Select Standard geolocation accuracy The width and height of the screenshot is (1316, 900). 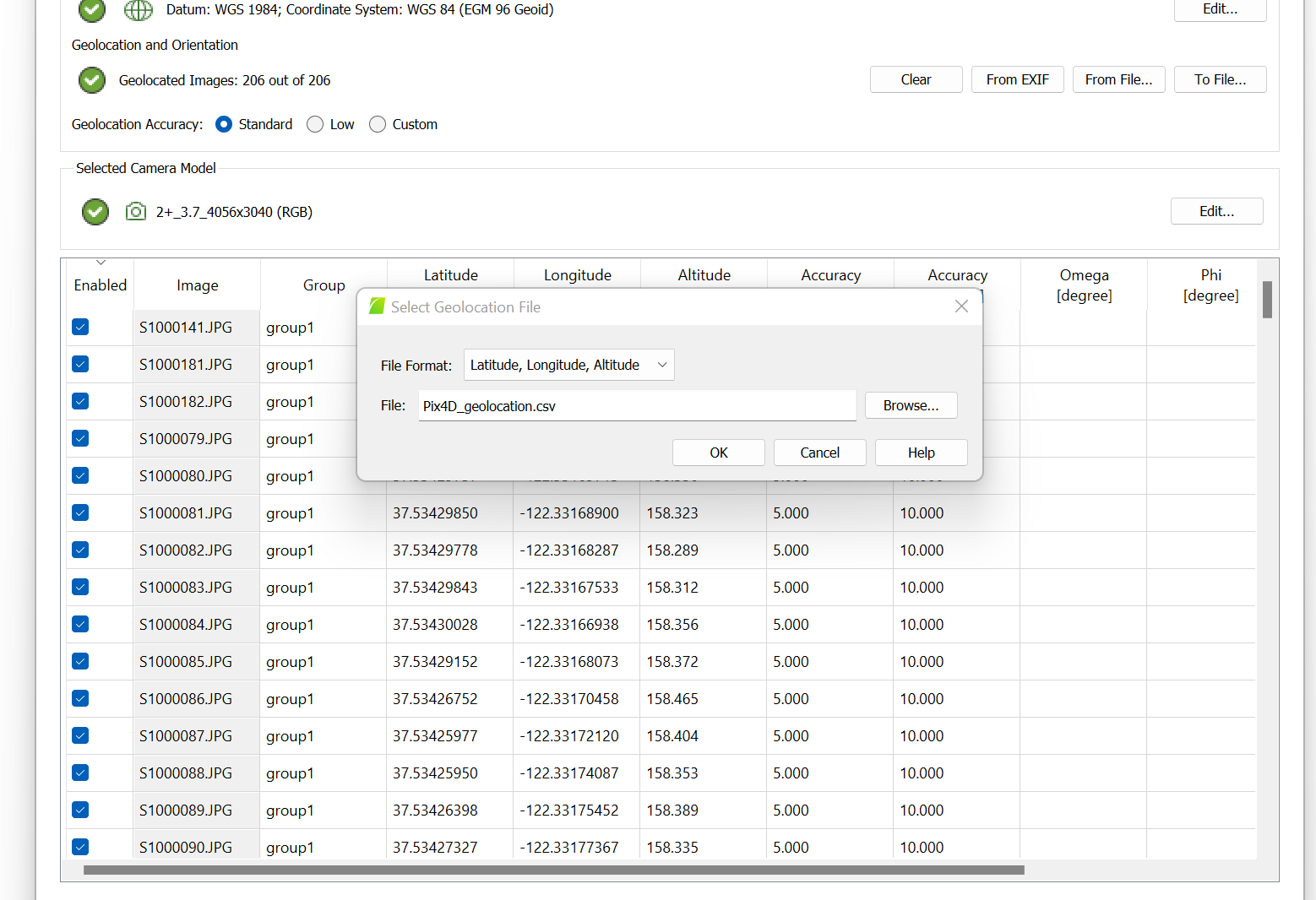click(224, 124)
